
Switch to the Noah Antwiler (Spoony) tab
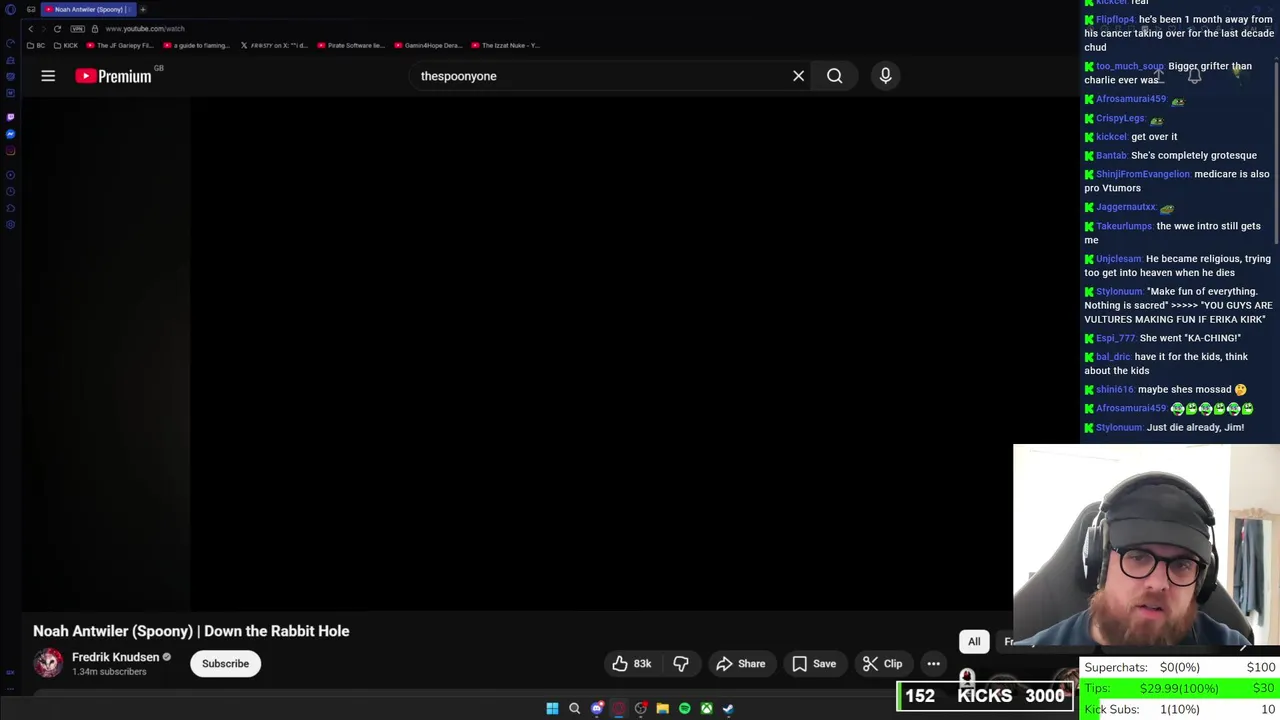pos(88,9)
